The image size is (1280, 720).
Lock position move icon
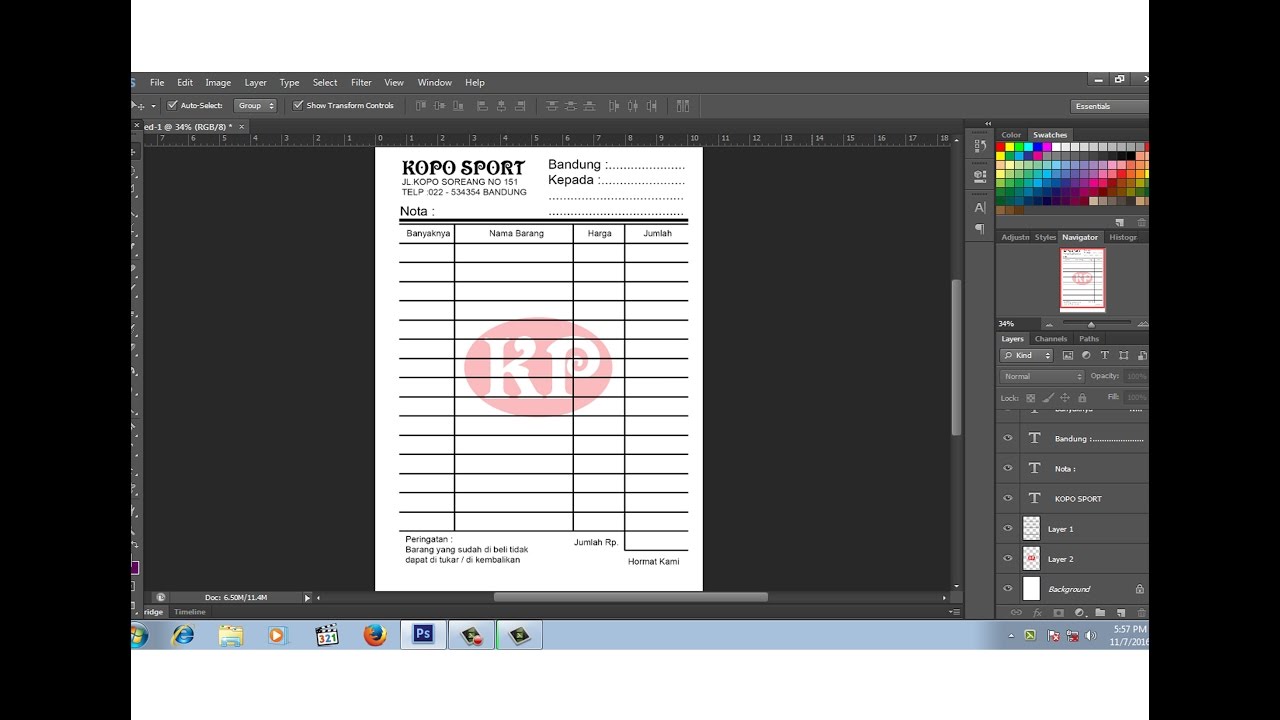(1065, 398)
